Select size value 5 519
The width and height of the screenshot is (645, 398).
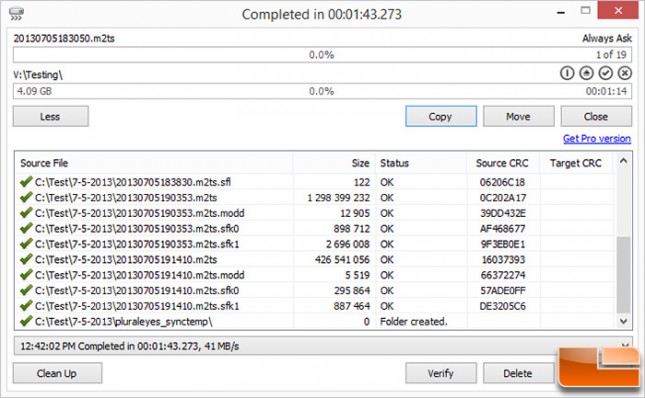click(357, 275)
